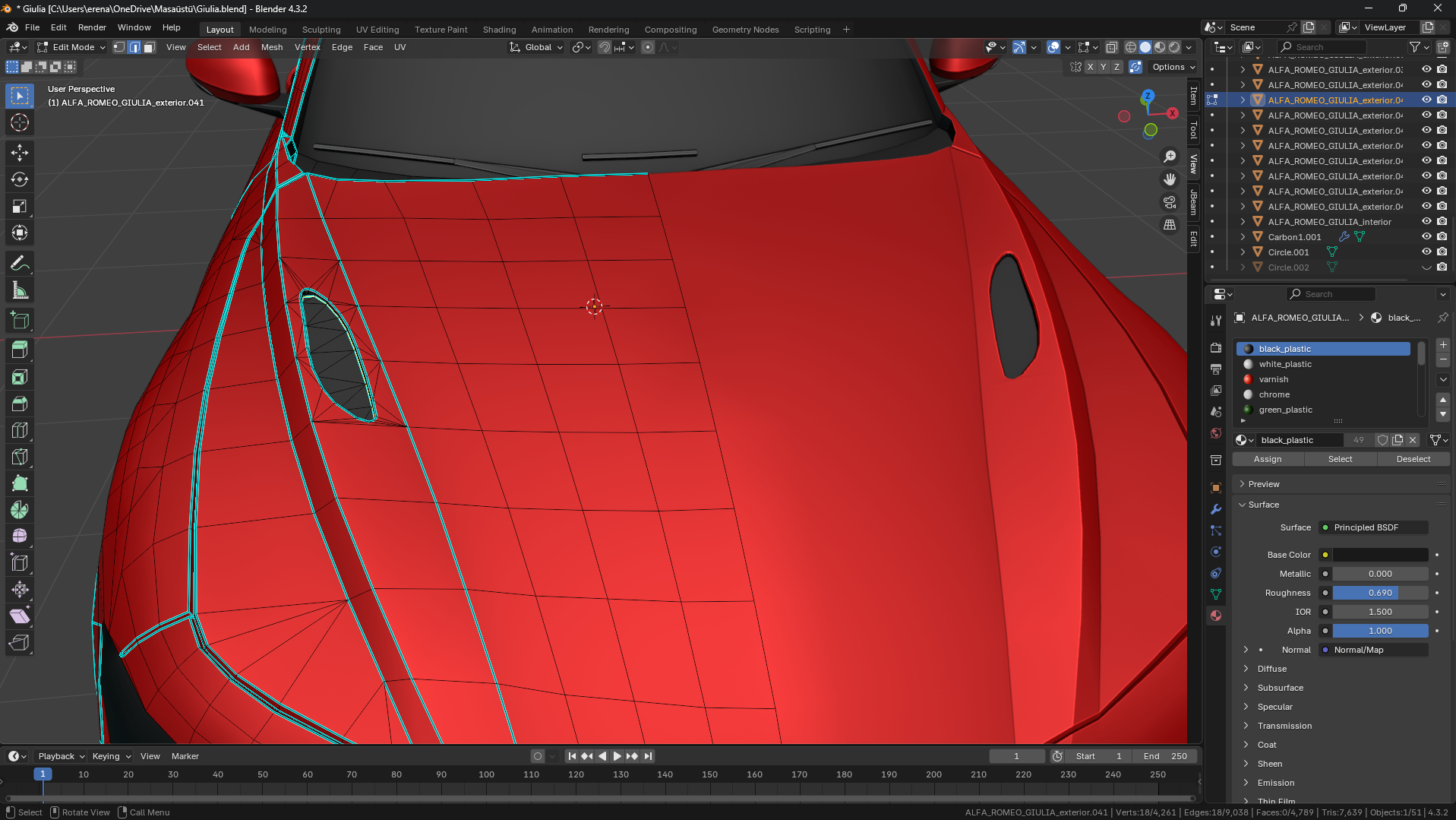Select the Spin tool
The height and width of the screenshot is (820, 1456).
(x=20, y=510)
